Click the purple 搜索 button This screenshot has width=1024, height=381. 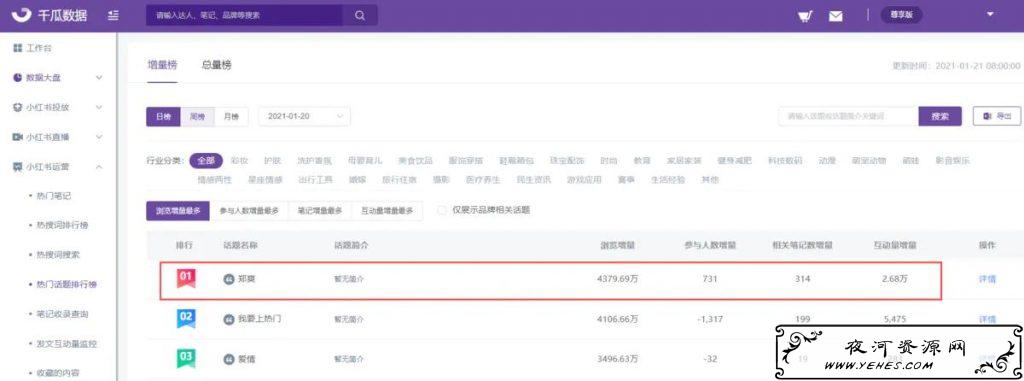[x=940, y=116]
